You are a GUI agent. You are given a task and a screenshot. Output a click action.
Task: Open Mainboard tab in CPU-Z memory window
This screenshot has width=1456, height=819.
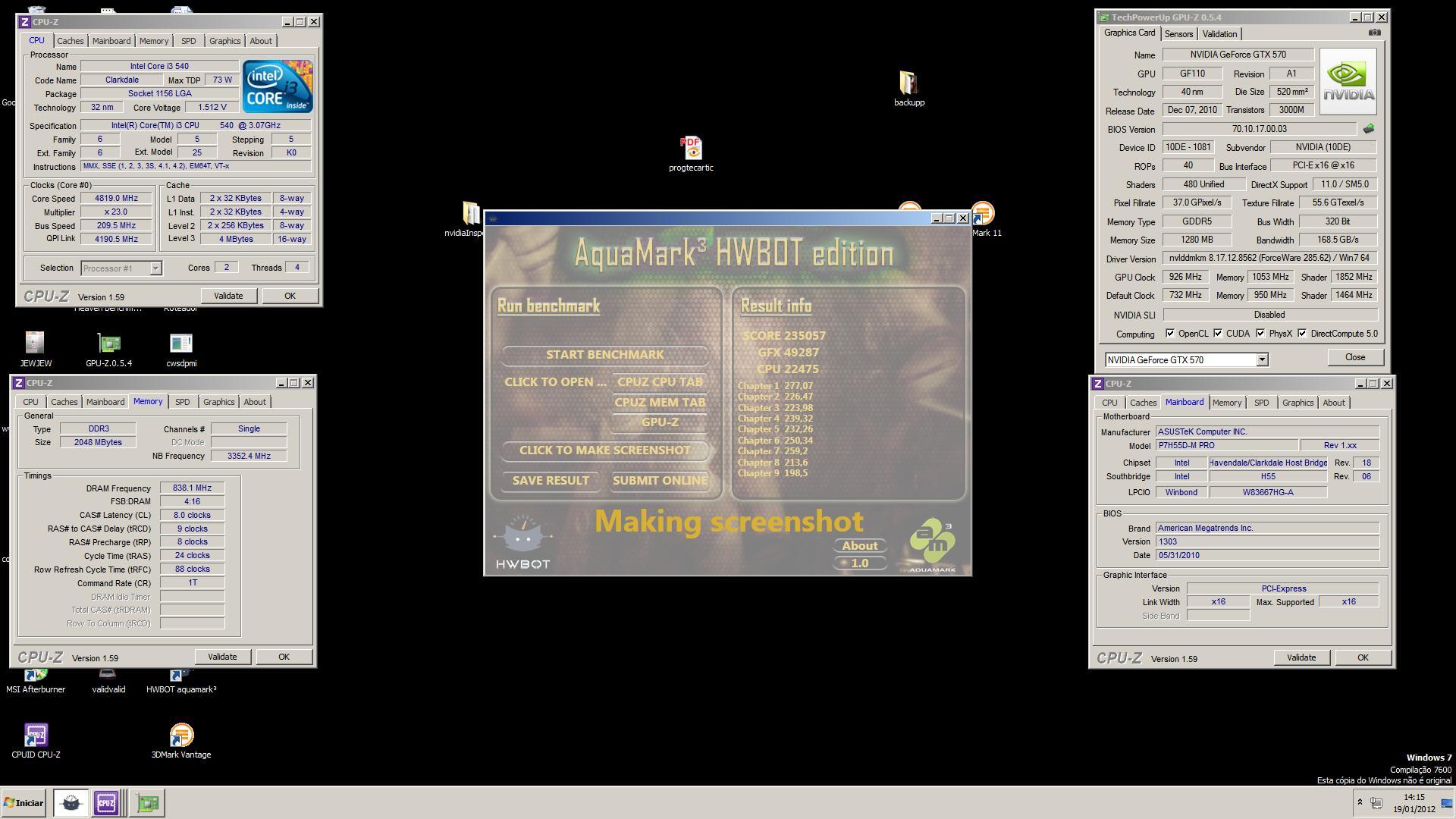point(105,402)
